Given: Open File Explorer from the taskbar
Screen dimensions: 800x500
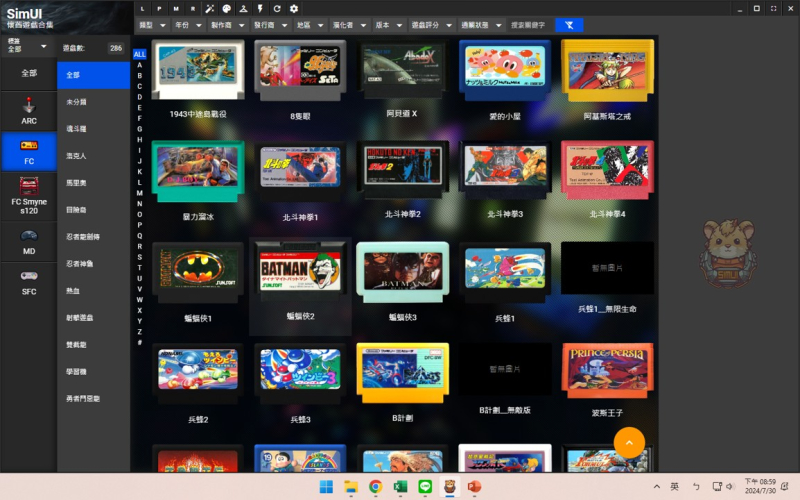Looking at the screenshot, I should point(351,487).
